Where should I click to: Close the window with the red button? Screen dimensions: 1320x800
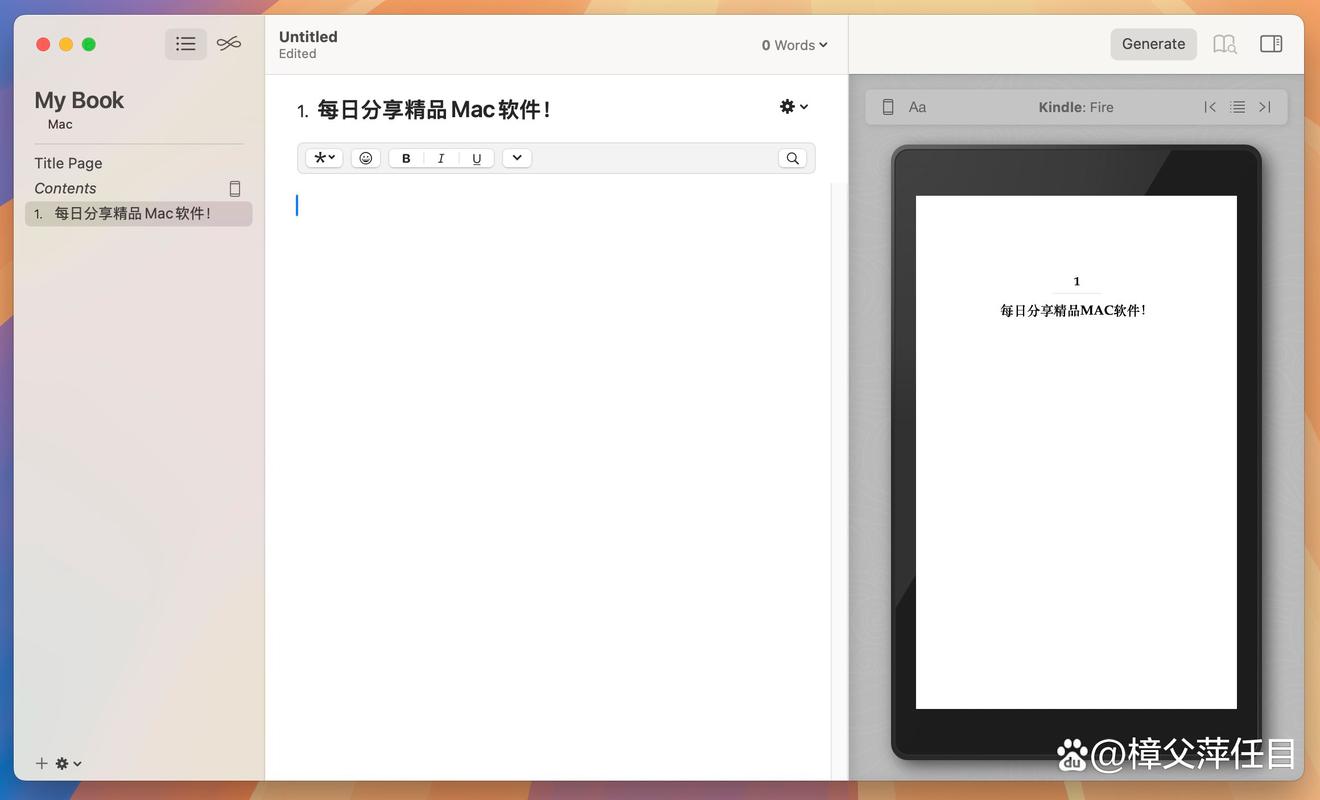pyautogui.click(x=43, y=44)
